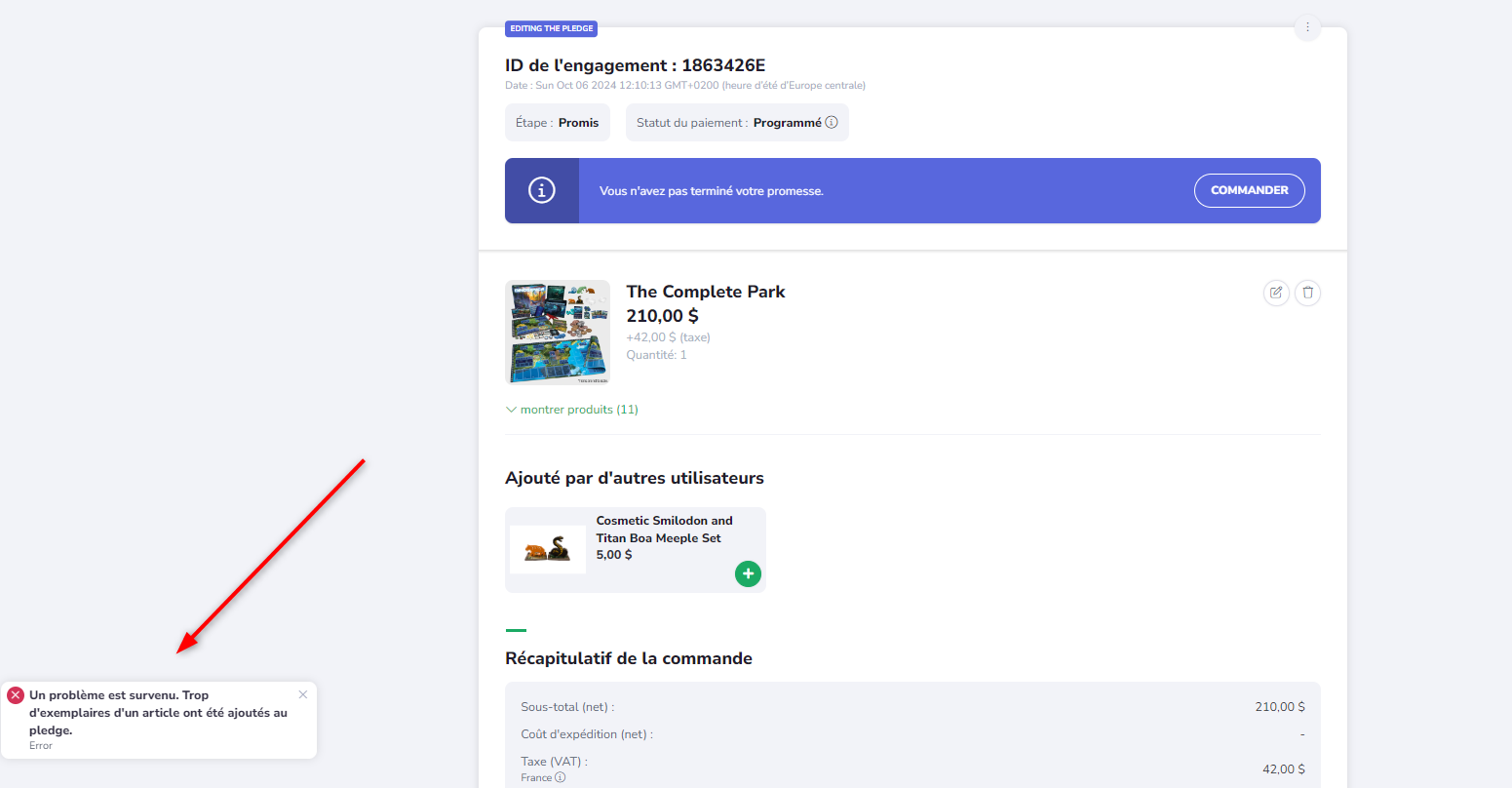1512x788 pixels.
Task: Delete The Complete Park with trash icon
Action: coord(1307,293)
